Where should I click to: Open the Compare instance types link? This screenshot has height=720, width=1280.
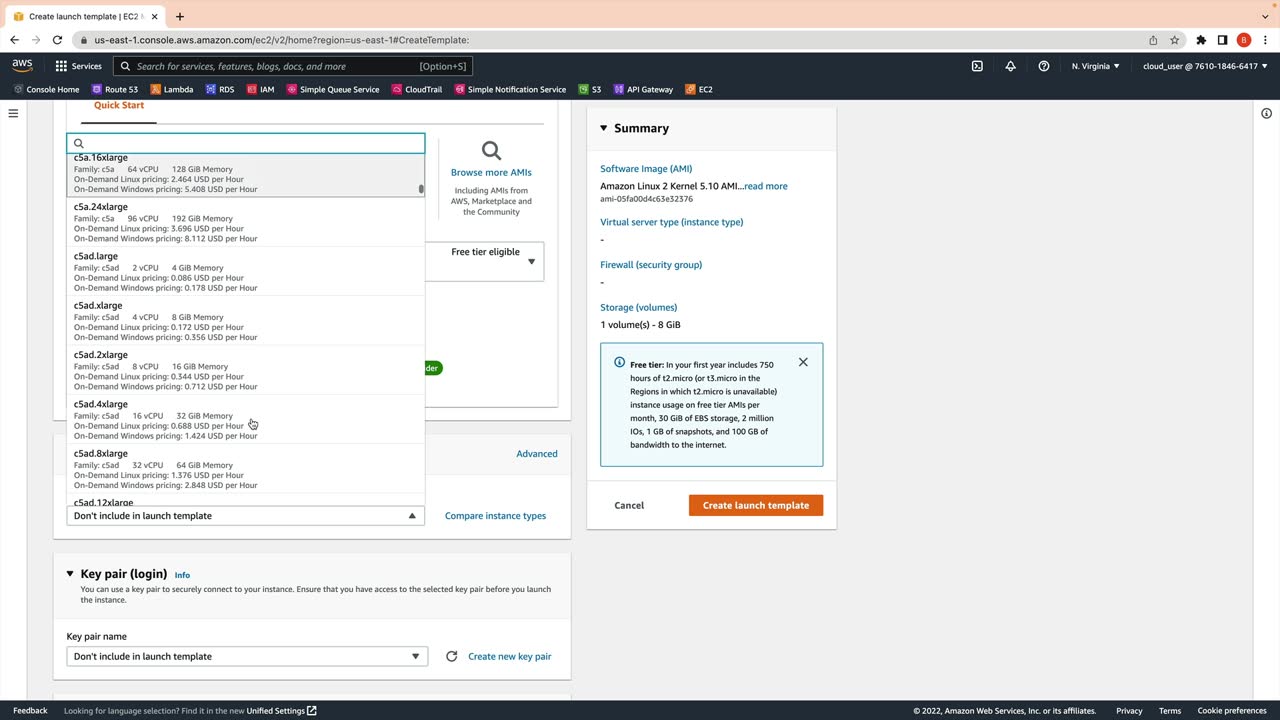(x=495, y=516)
